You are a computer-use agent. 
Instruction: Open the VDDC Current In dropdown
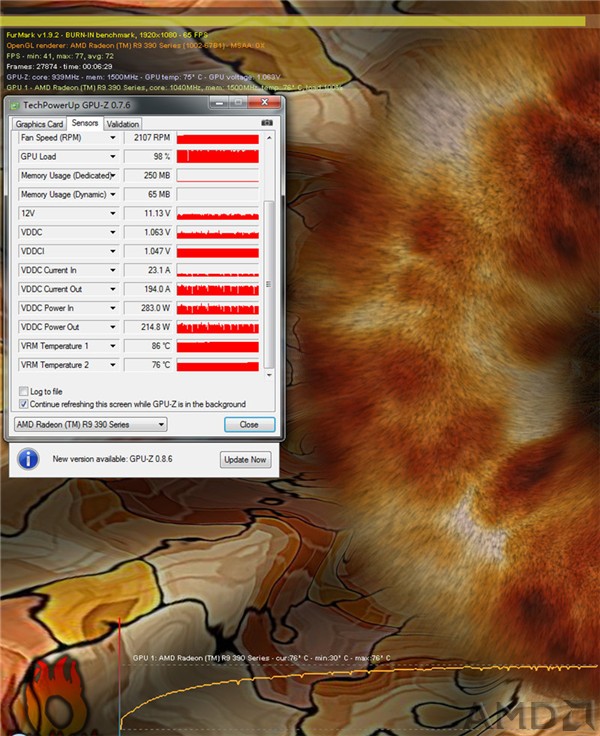tap(113, 270)
